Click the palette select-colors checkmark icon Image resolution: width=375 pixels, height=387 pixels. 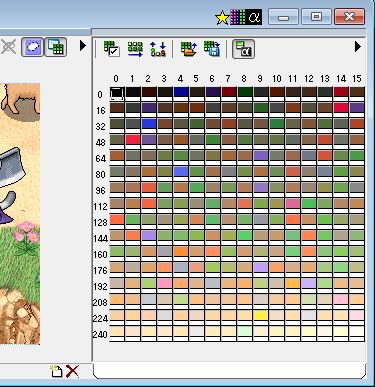[x=111, y=49]
